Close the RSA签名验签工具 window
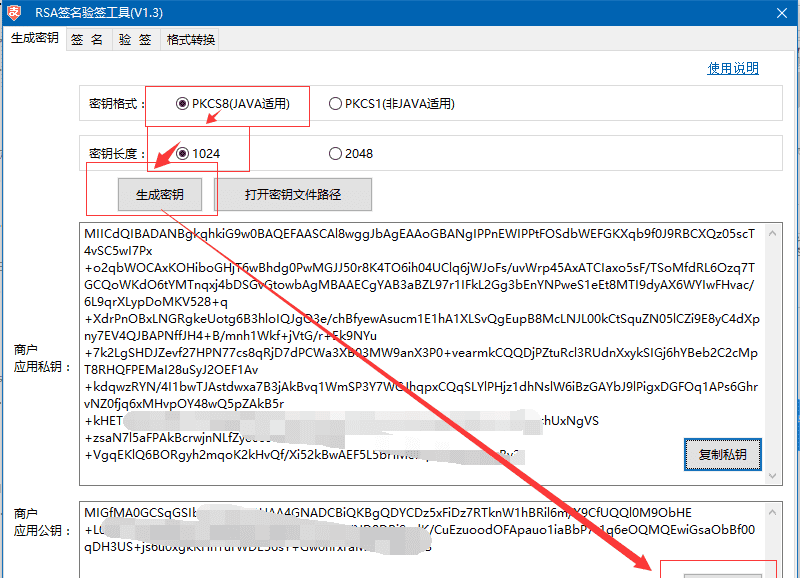 click(x=782, y=13)
